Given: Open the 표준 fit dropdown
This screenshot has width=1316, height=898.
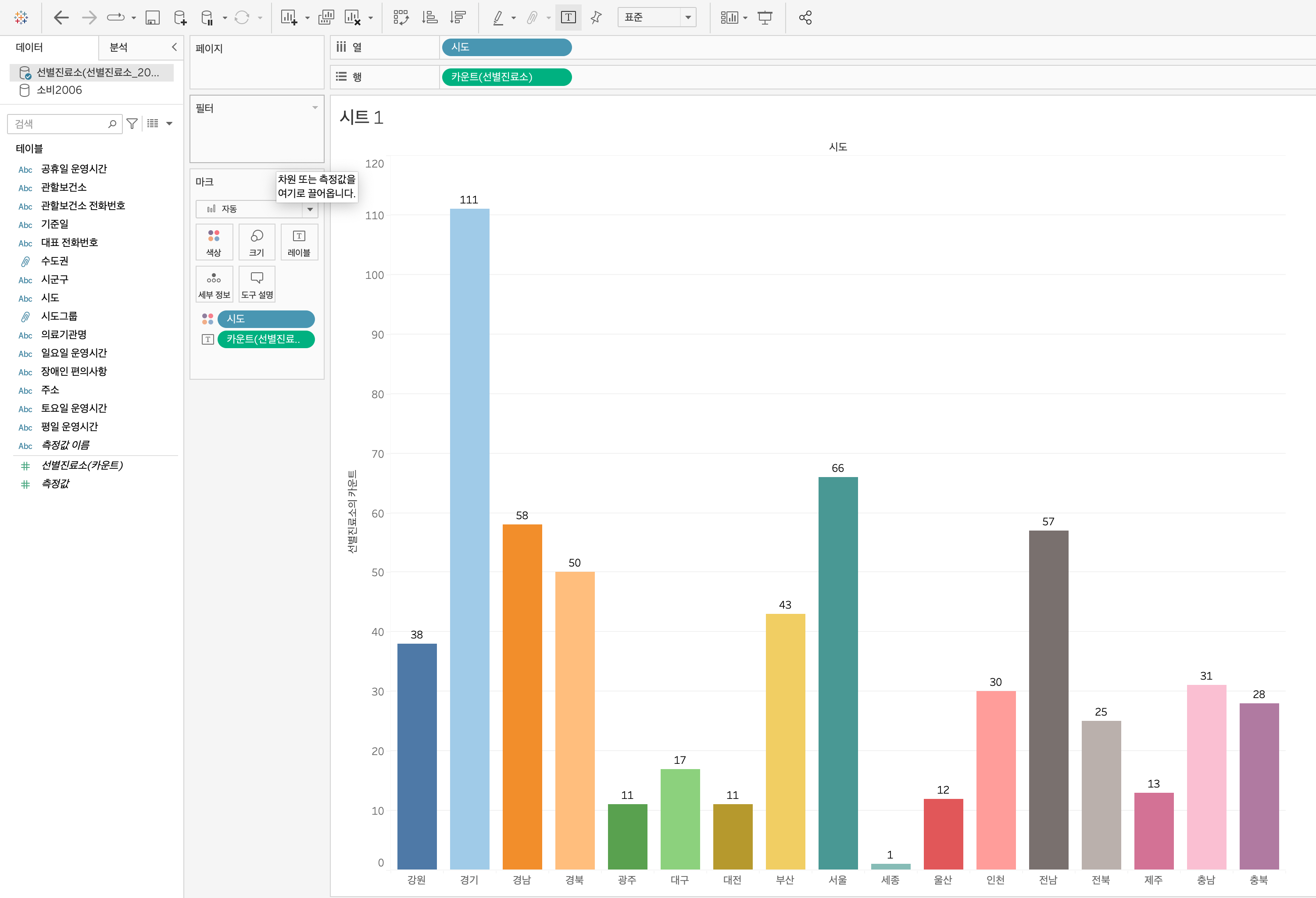Looking at the screenshot, I should coord(687,18).
